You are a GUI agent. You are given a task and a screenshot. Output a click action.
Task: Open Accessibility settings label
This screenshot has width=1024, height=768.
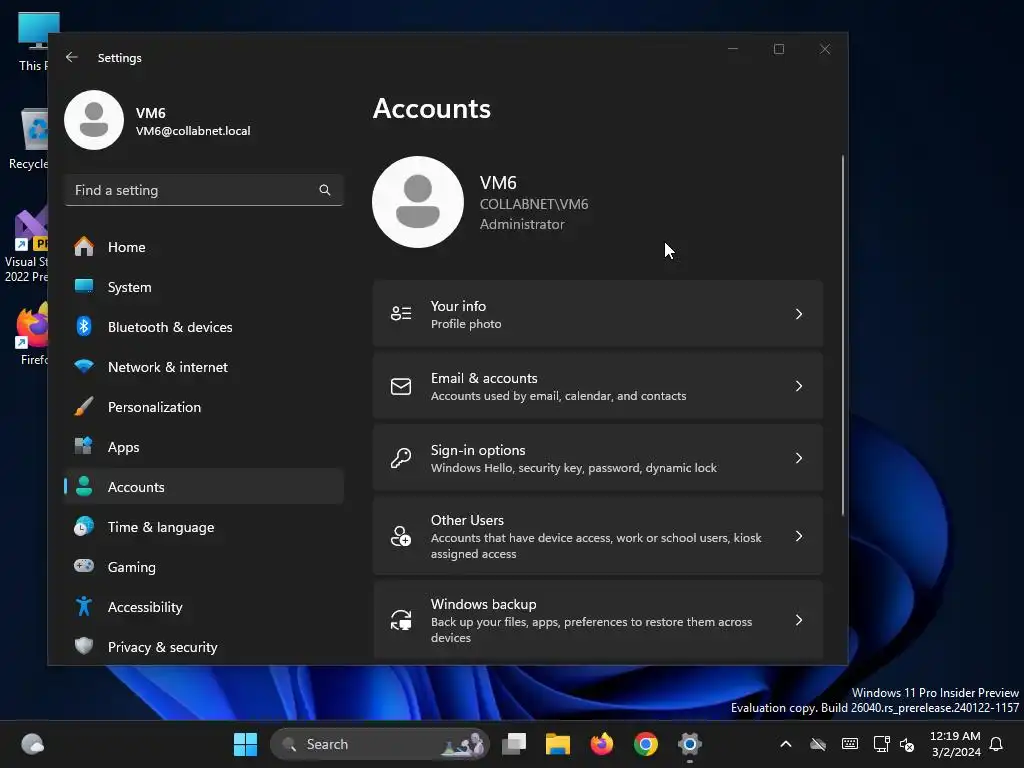point(145,607)
